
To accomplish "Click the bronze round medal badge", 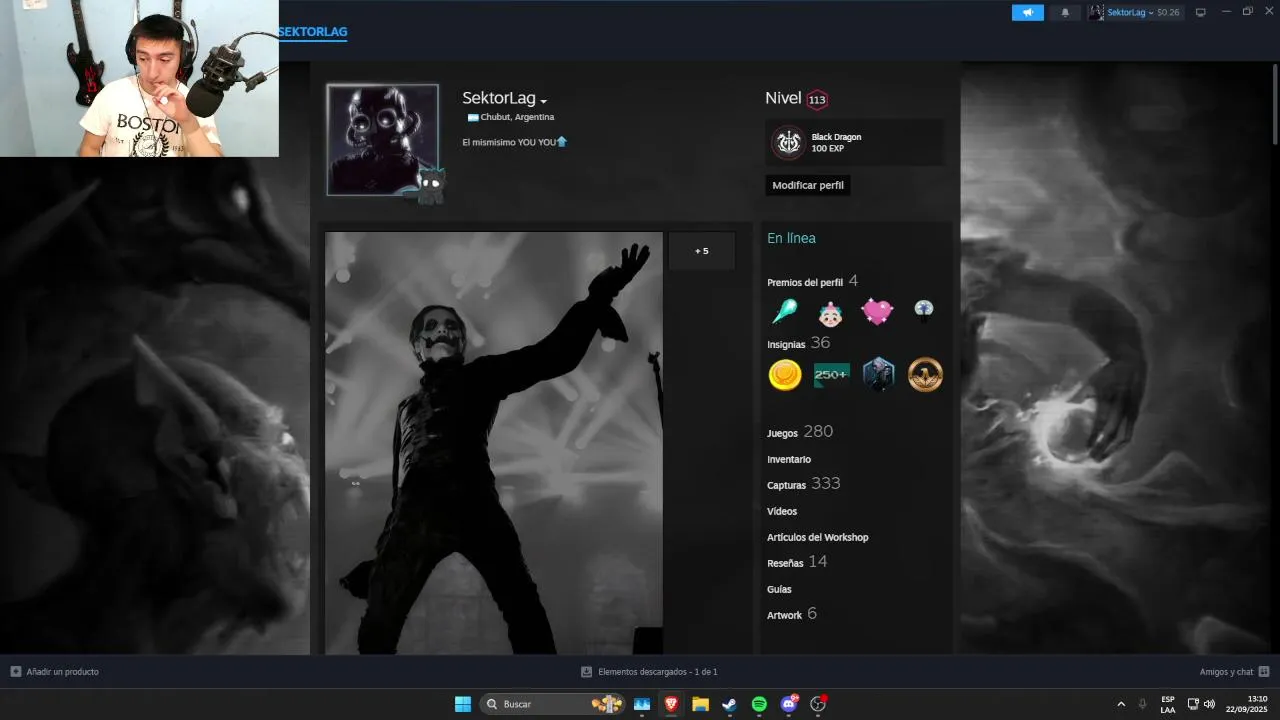I will [925, 375].
